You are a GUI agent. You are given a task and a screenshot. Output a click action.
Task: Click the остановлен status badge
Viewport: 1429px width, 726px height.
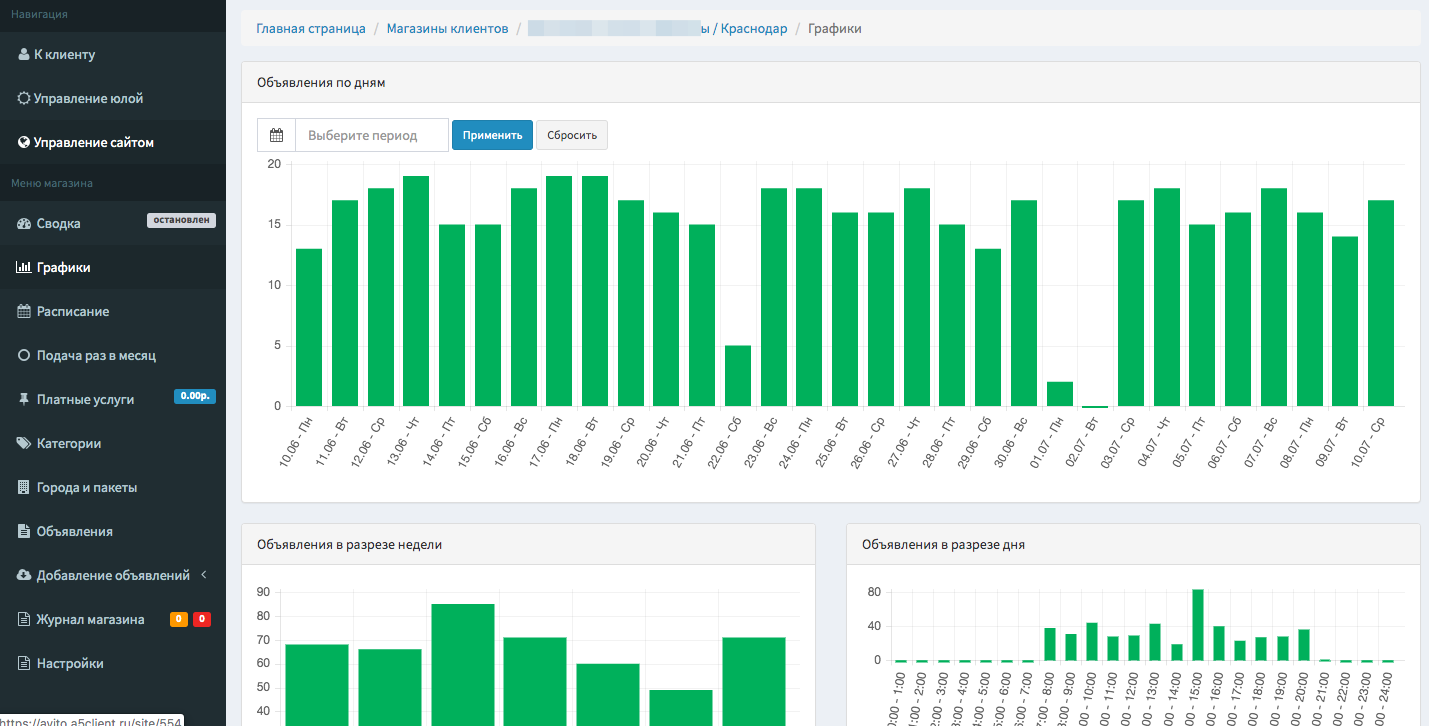pyautogui.click(x=182, y=220)
